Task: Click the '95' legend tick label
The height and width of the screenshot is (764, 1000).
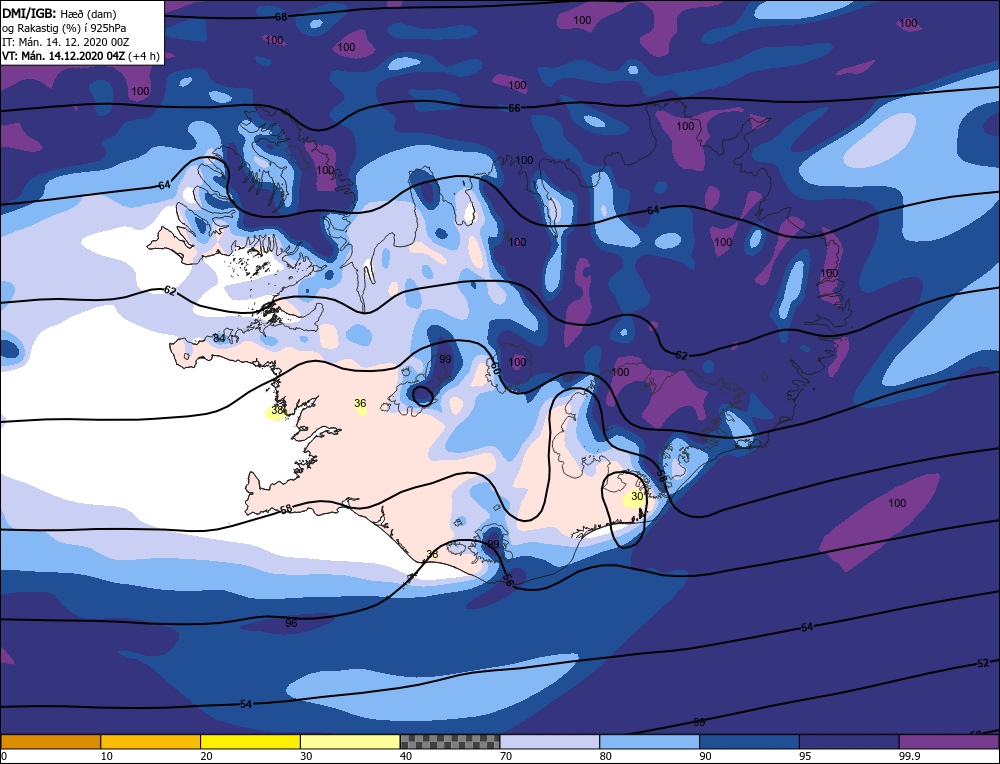Action: tap(805, 757)
